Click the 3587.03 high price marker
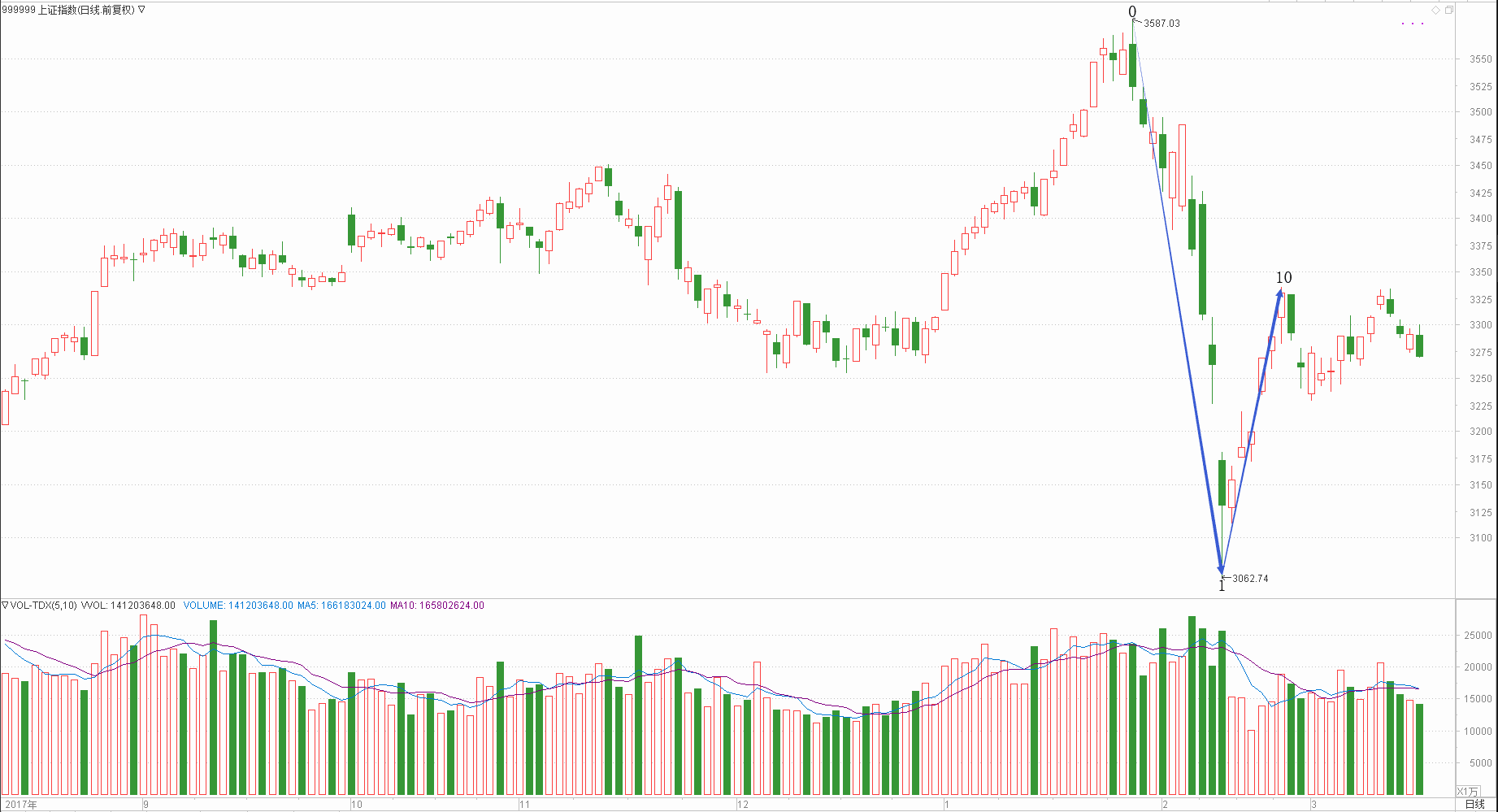 [x=1161, y=24]
